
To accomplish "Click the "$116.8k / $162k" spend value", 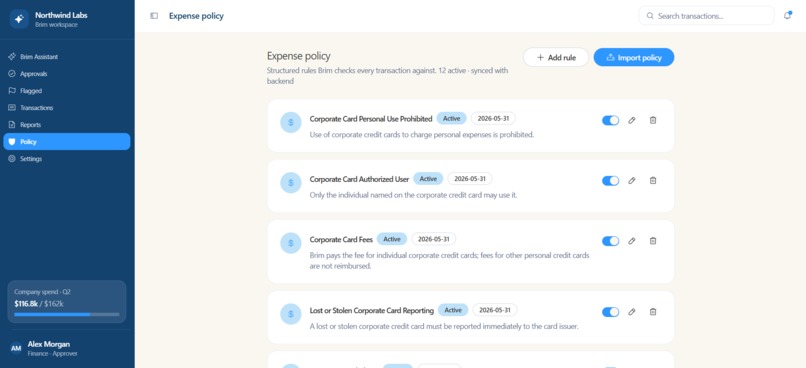I will coord(39,304).
